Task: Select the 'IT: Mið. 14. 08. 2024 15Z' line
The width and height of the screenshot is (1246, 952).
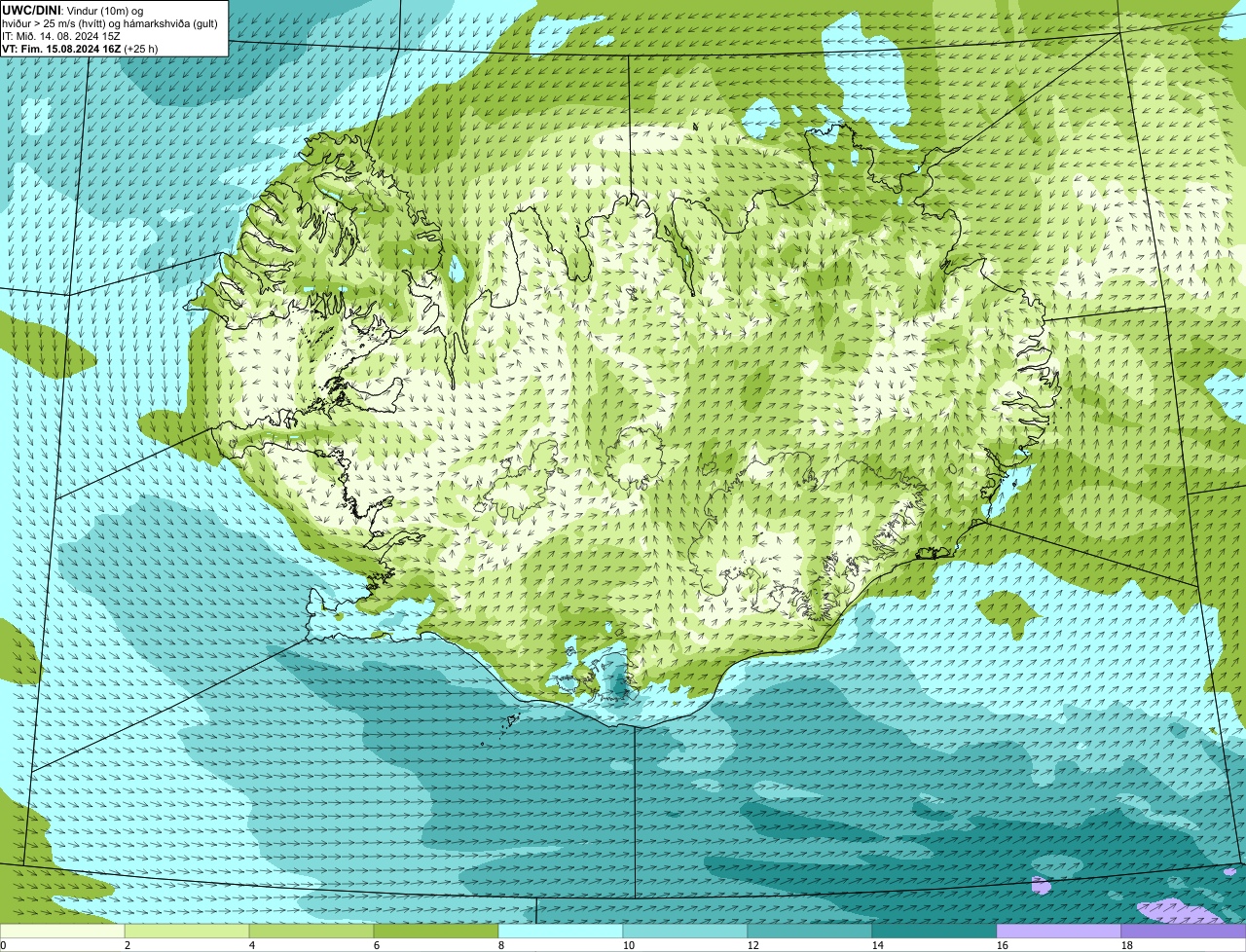Action: pyautogui.click(x=61, y=36)
